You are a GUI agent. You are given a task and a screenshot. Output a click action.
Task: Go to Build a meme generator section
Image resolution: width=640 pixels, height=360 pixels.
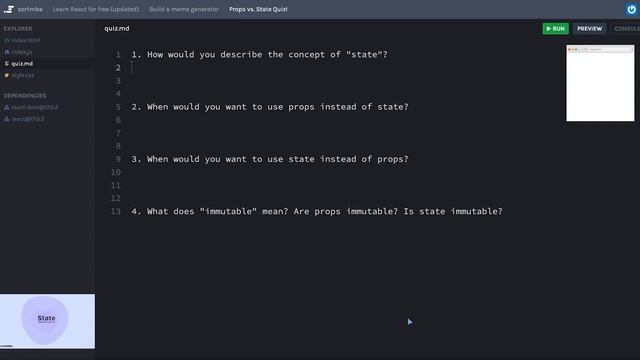point(184,9)
